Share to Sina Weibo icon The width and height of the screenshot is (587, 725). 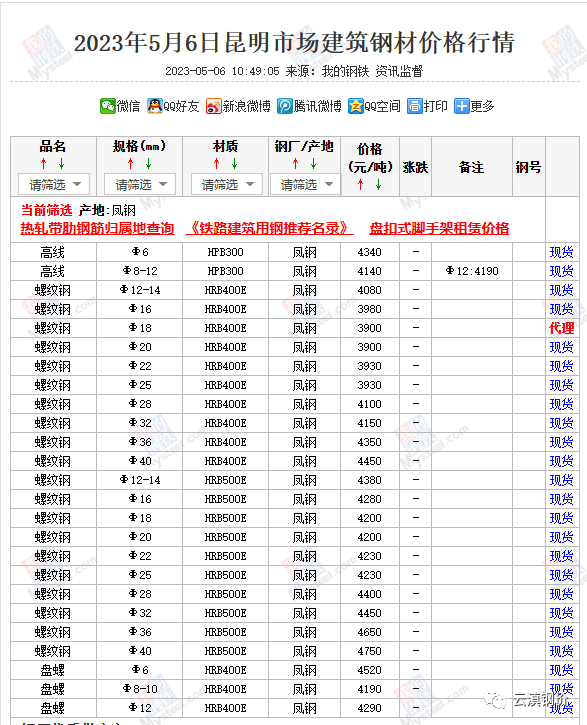click(x=214, y=106)
